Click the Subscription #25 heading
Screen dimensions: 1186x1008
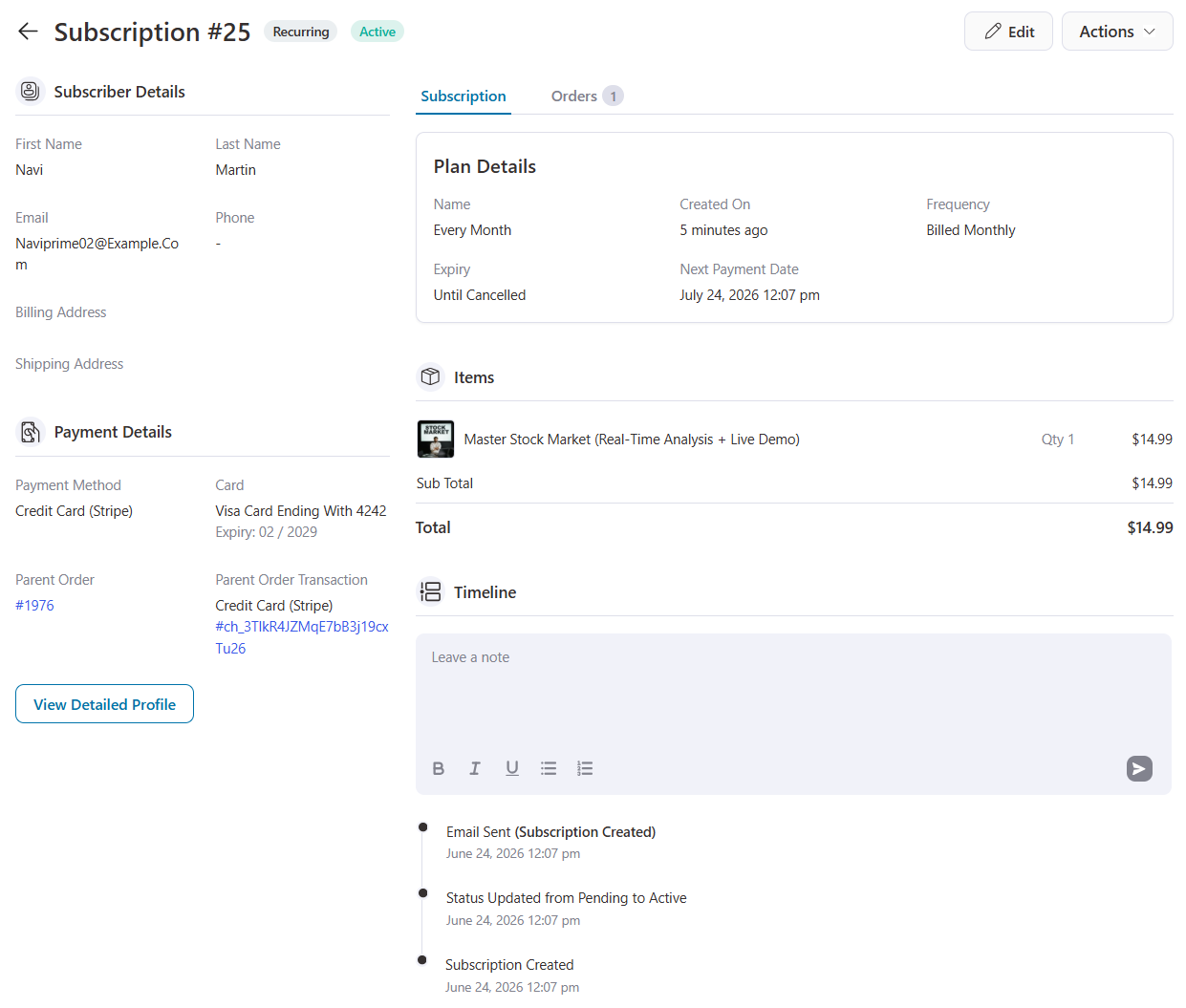(x=152, y=32)
